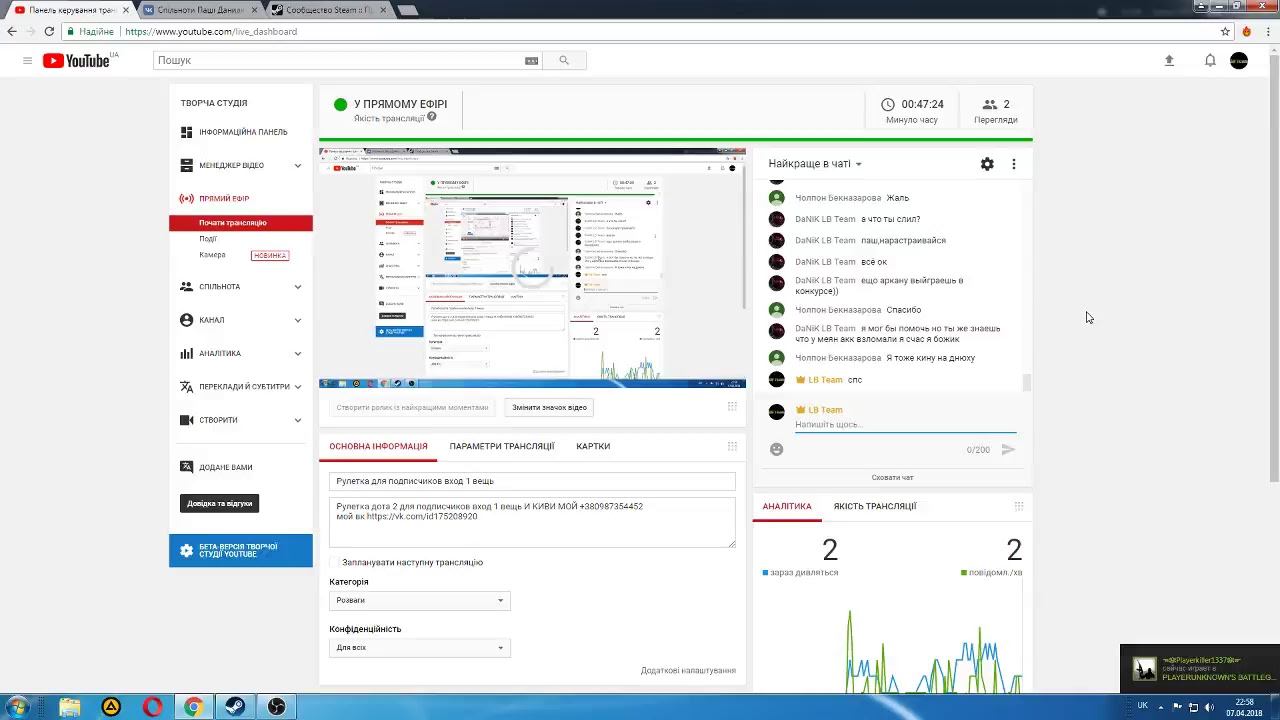Image resolution: width=1280 pixels, height=720 pixels.
Task: Click the Steam PlayerUnknown's Battlegrounds notification popup
Action: (x=1200, y=670)
